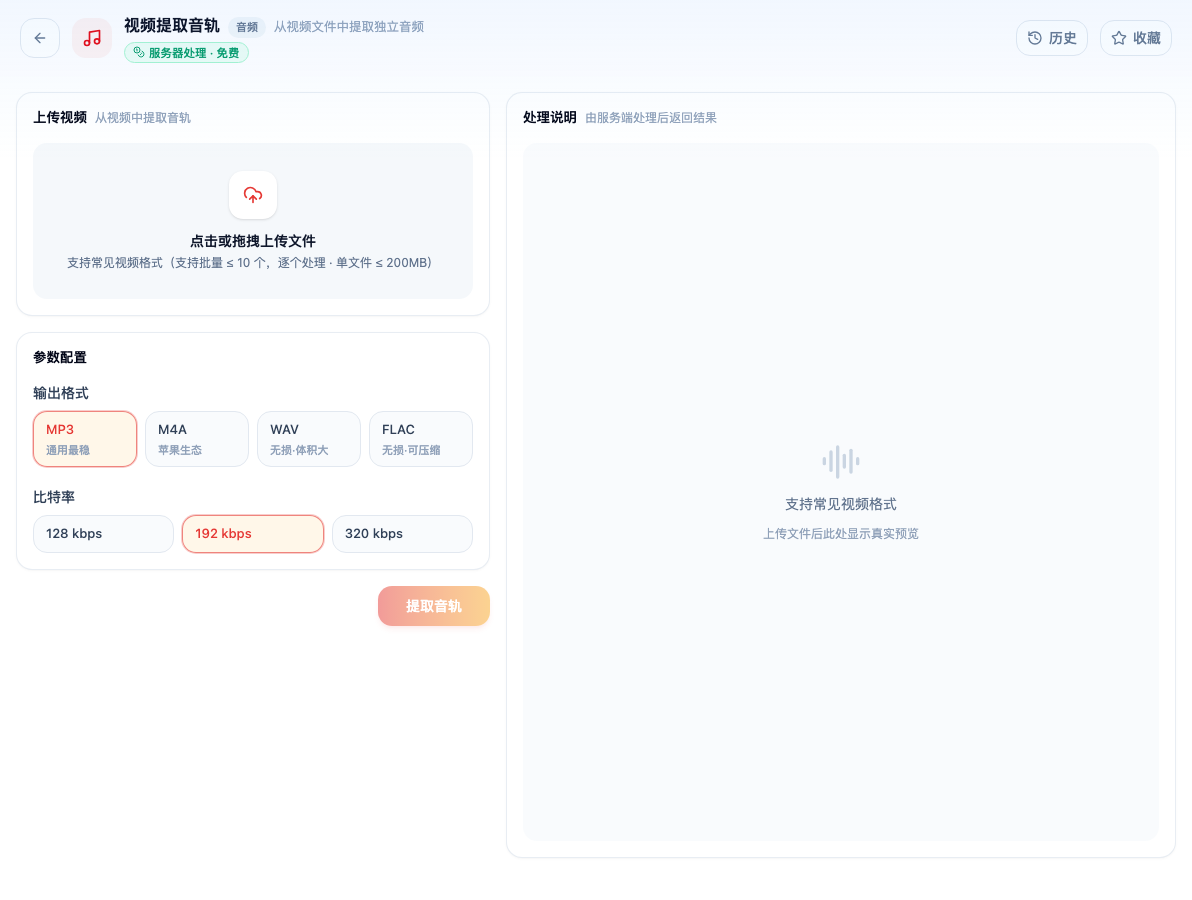Click the audio waveform placeholder icon
This screenshot has height=900, width=1192.
(x=841, y=461)
